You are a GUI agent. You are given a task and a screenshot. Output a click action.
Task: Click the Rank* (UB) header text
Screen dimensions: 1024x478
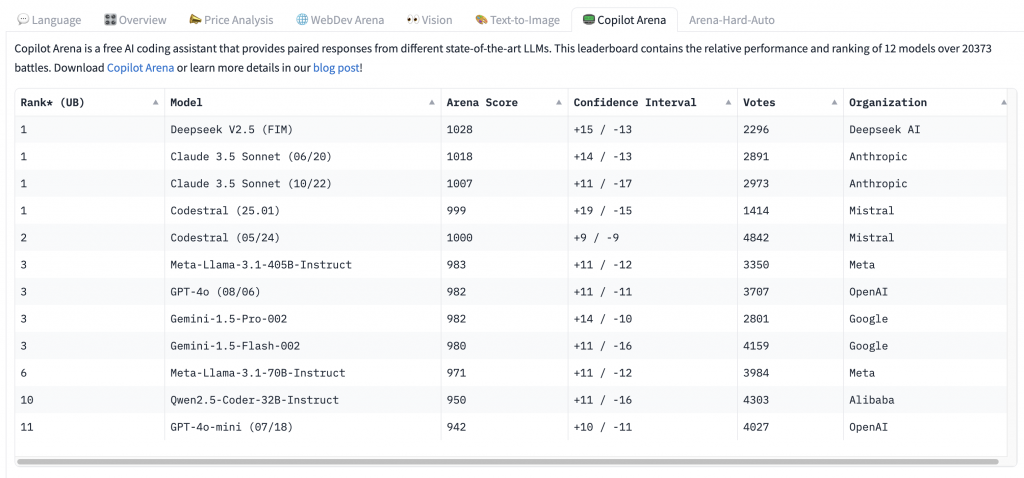coord(52,103)
